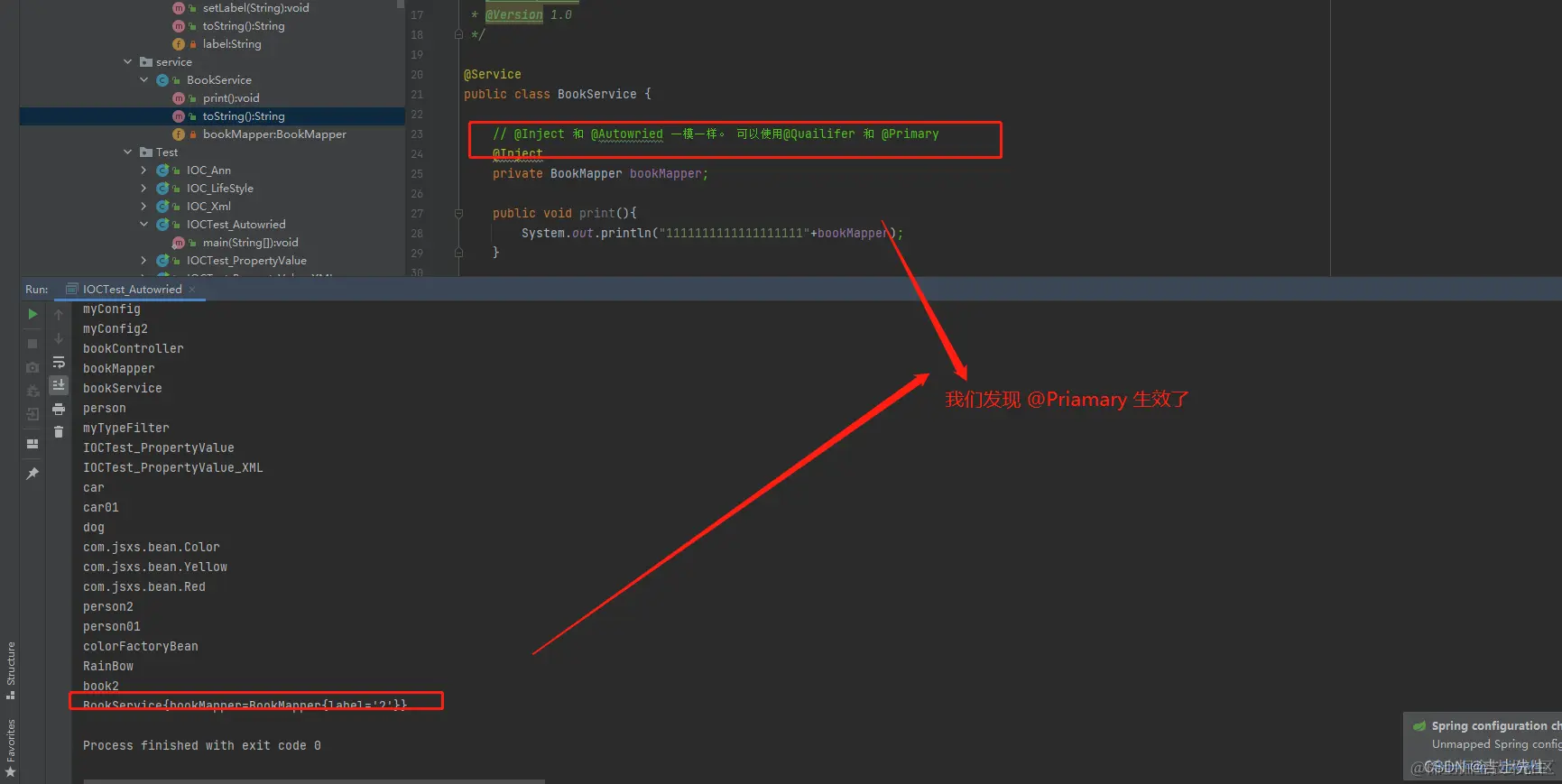The image size is (1562, 784).
Task: Open the Favorites tool window tab
Action: 11,749
